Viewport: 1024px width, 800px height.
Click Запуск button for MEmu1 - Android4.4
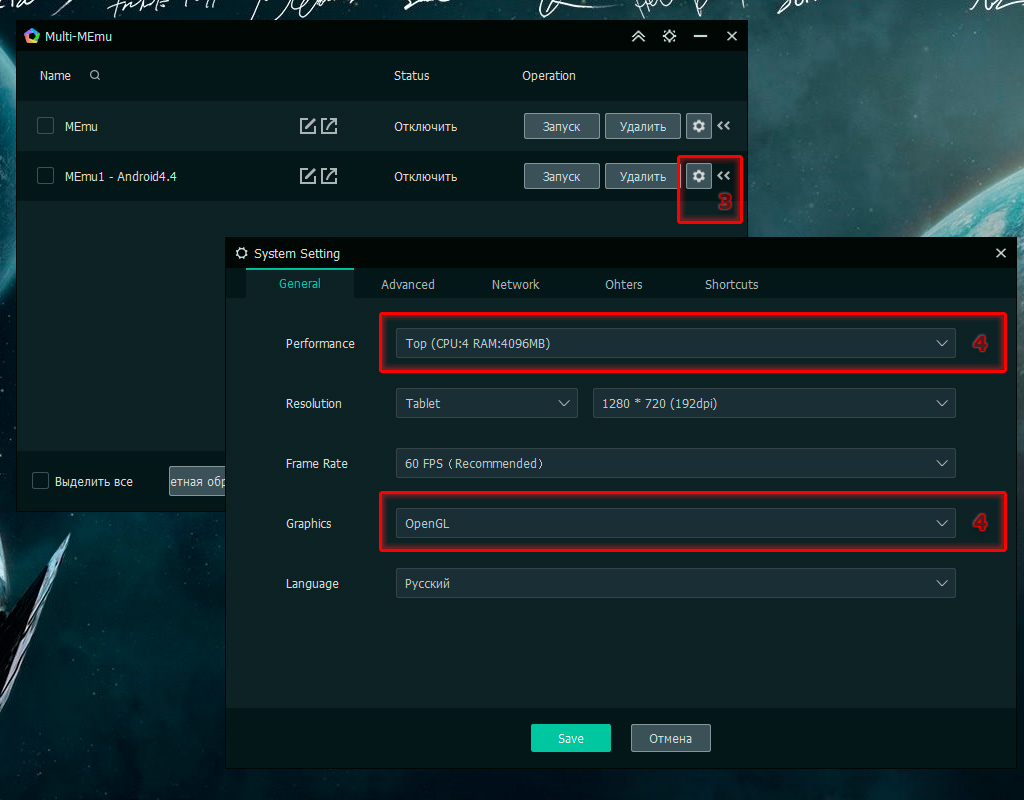[562, 176]
